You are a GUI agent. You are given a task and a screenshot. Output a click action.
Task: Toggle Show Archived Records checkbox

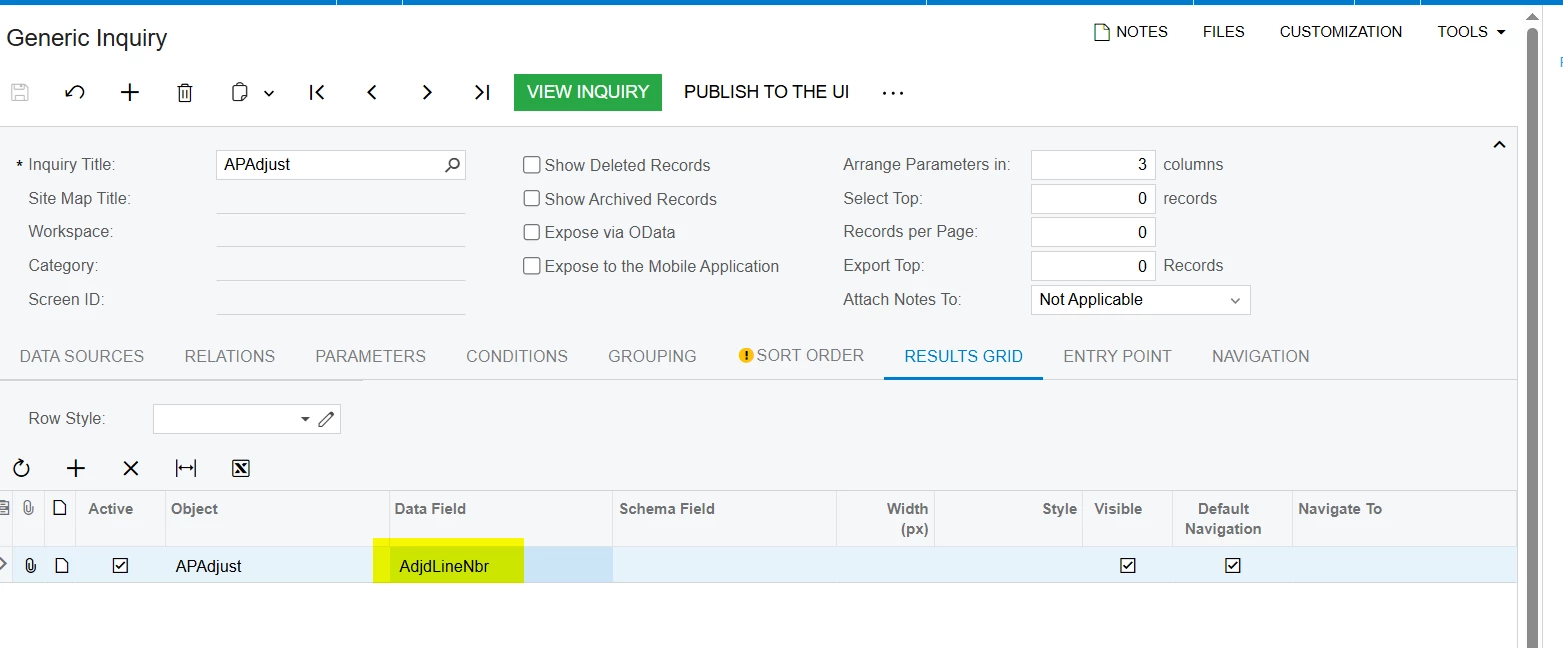click(532, 199)
